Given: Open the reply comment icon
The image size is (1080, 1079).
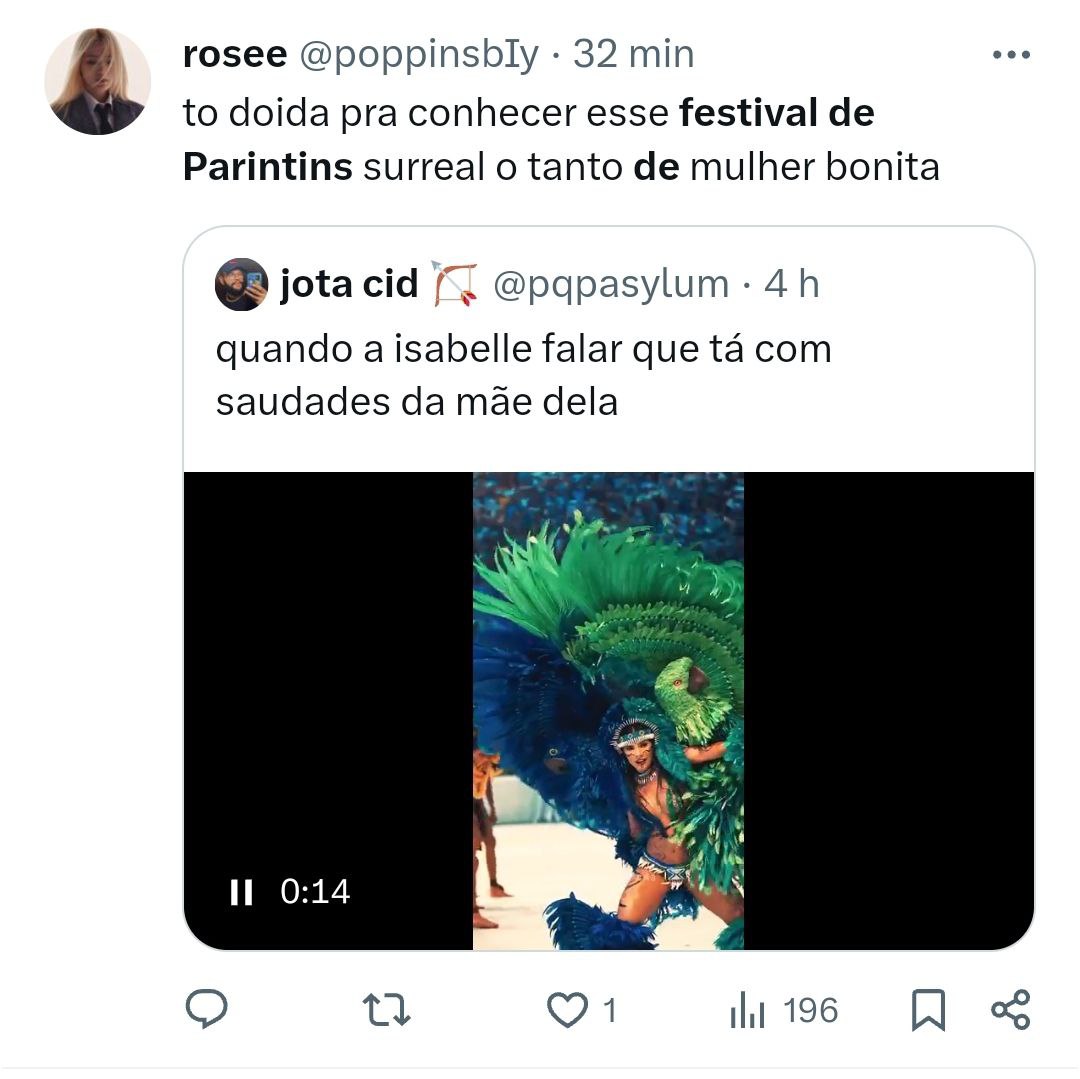Looking at the screenshot, I should 206,1009.
